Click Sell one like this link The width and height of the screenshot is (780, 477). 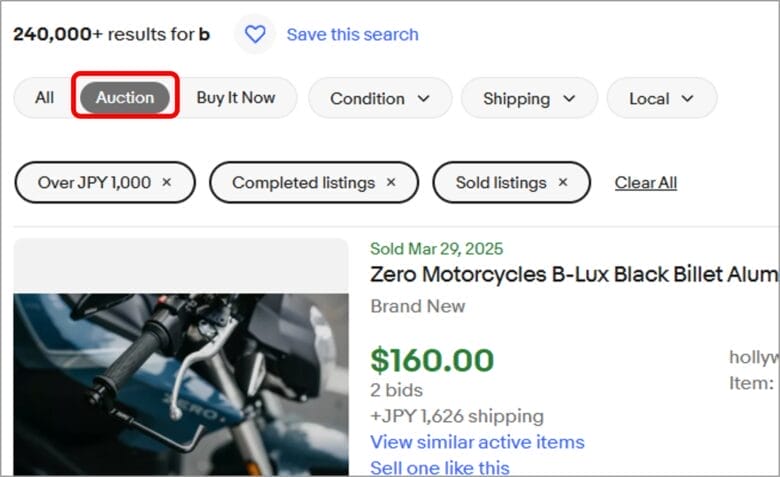(439, 467)
